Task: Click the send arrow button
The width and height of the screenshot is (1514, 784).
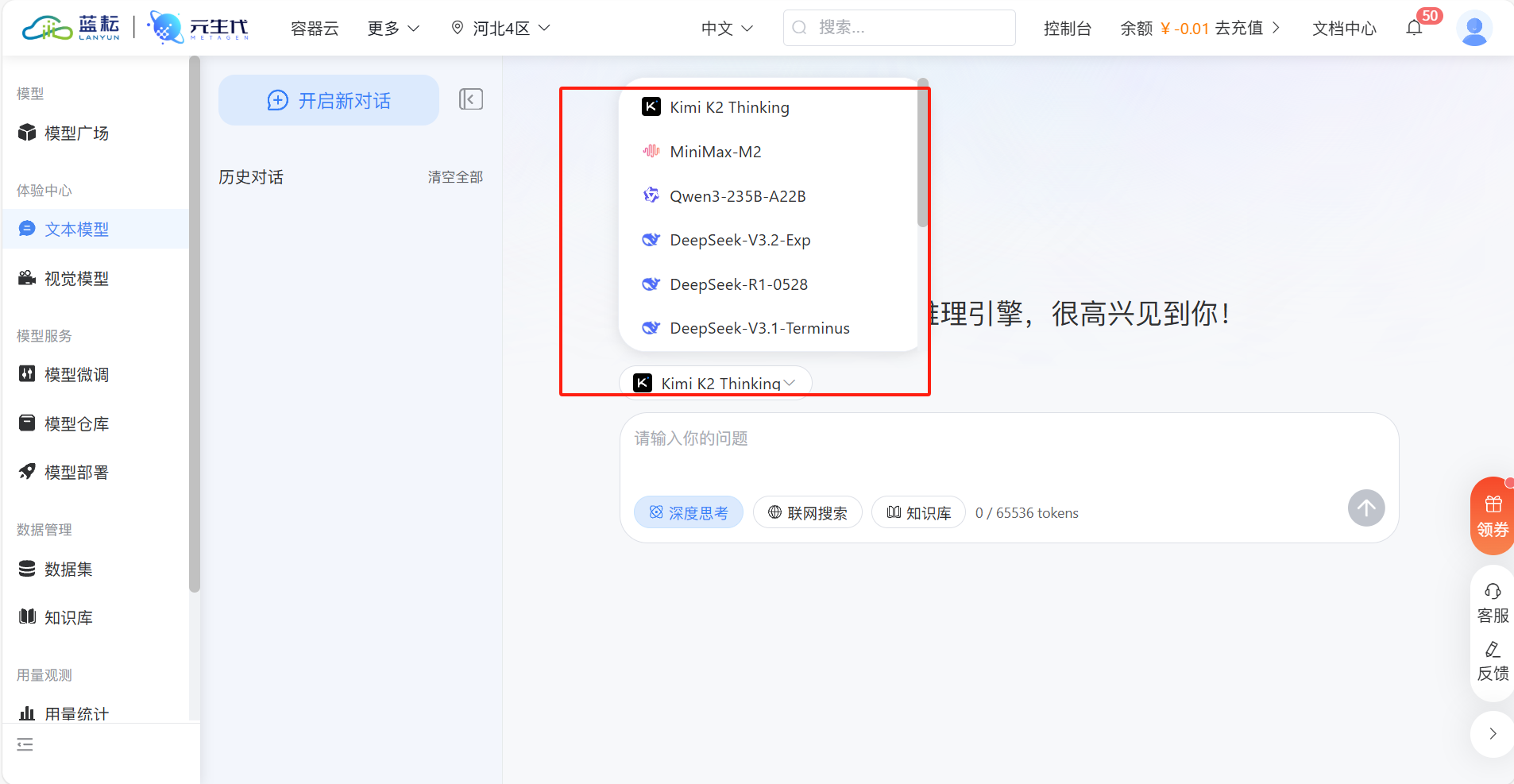Action: (1366, 508)
